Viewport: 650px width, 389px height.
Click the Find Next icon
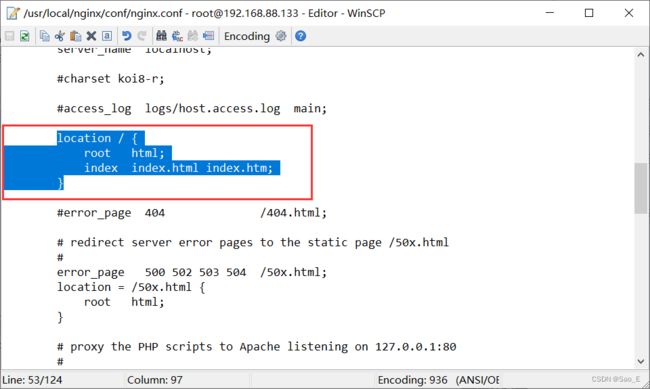click(x=193, y=36)
